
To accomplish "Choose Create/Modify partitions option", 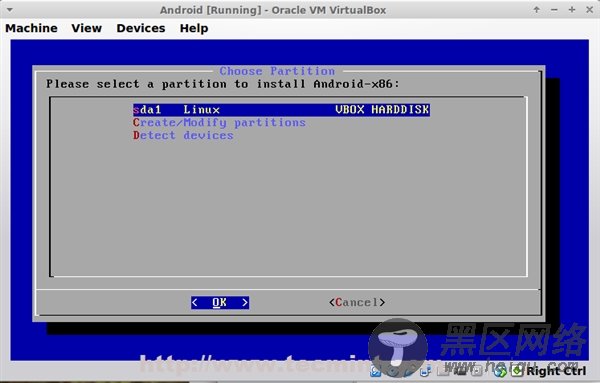I will pyautogui.click(x=219, y=123).
